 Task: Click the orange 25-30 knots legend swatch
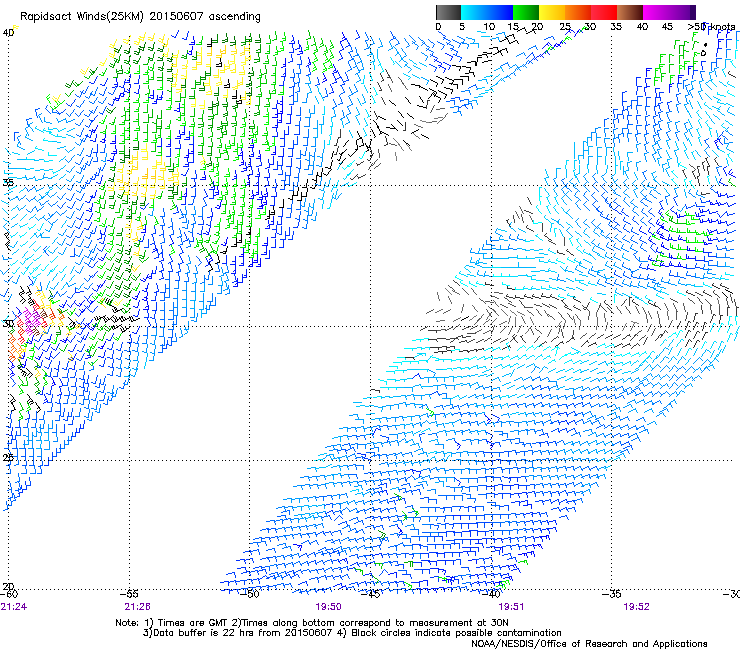(x=578, y=12)
